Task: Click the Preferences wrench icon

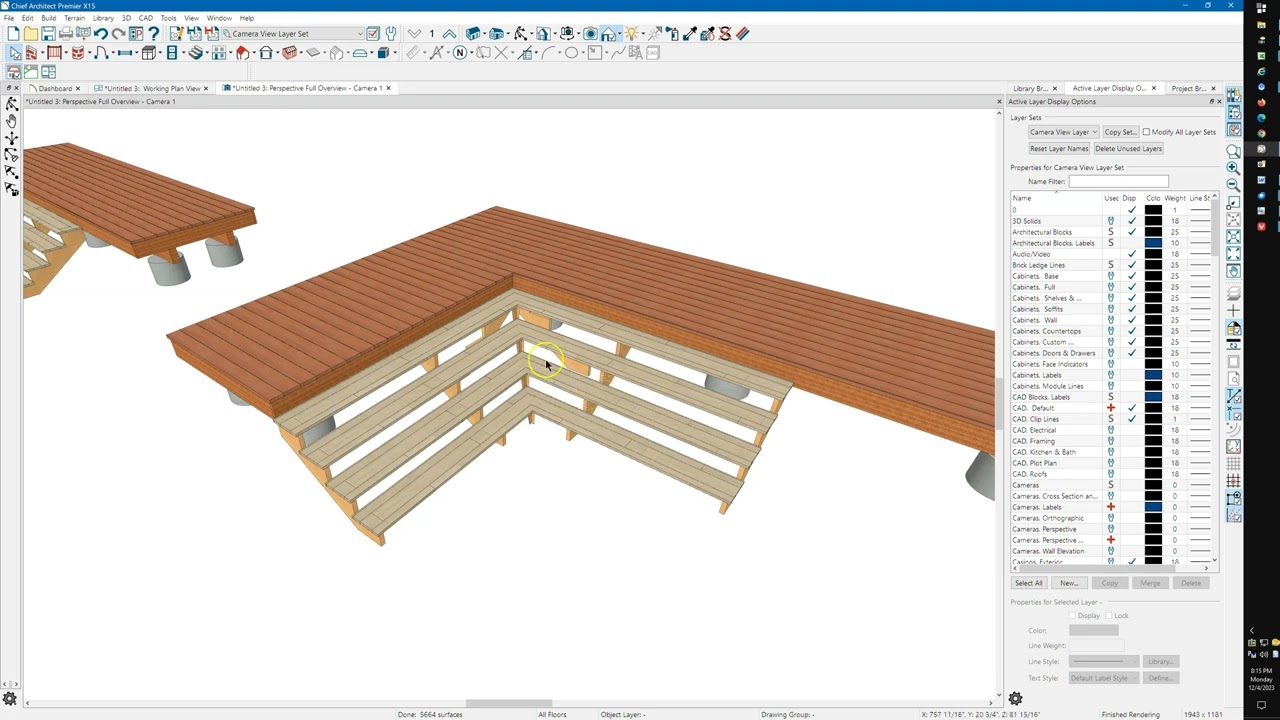Action: (x=390, y=33)
